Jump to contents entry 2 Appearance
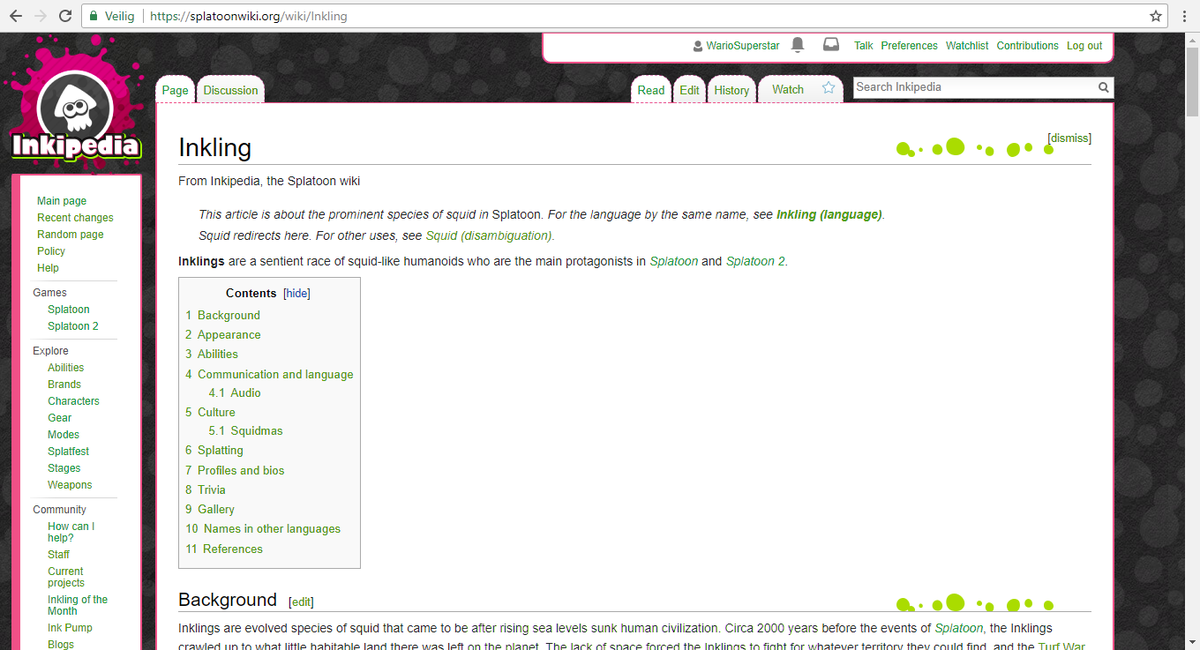 pyautogui.click(x=223, y=335)
